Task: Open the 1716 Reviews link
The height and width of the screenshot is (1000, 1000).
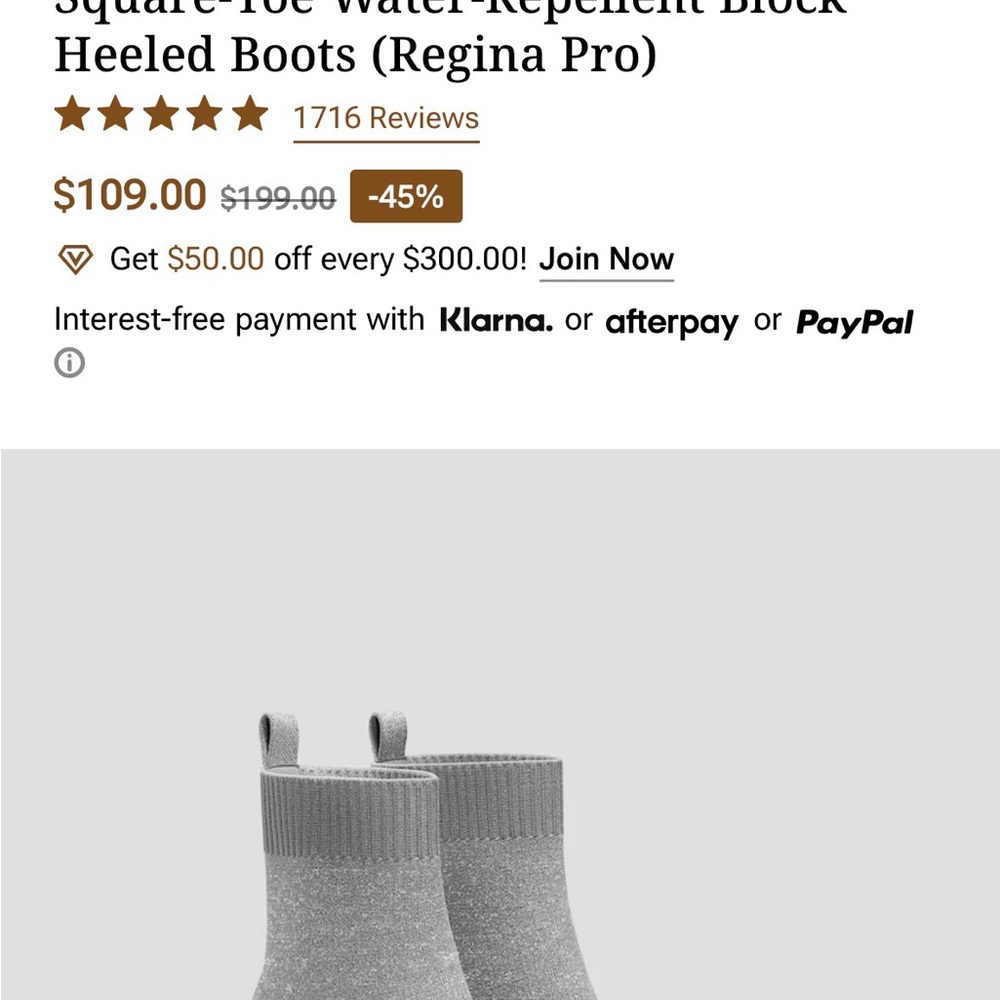Action: (x=385, y=119)
